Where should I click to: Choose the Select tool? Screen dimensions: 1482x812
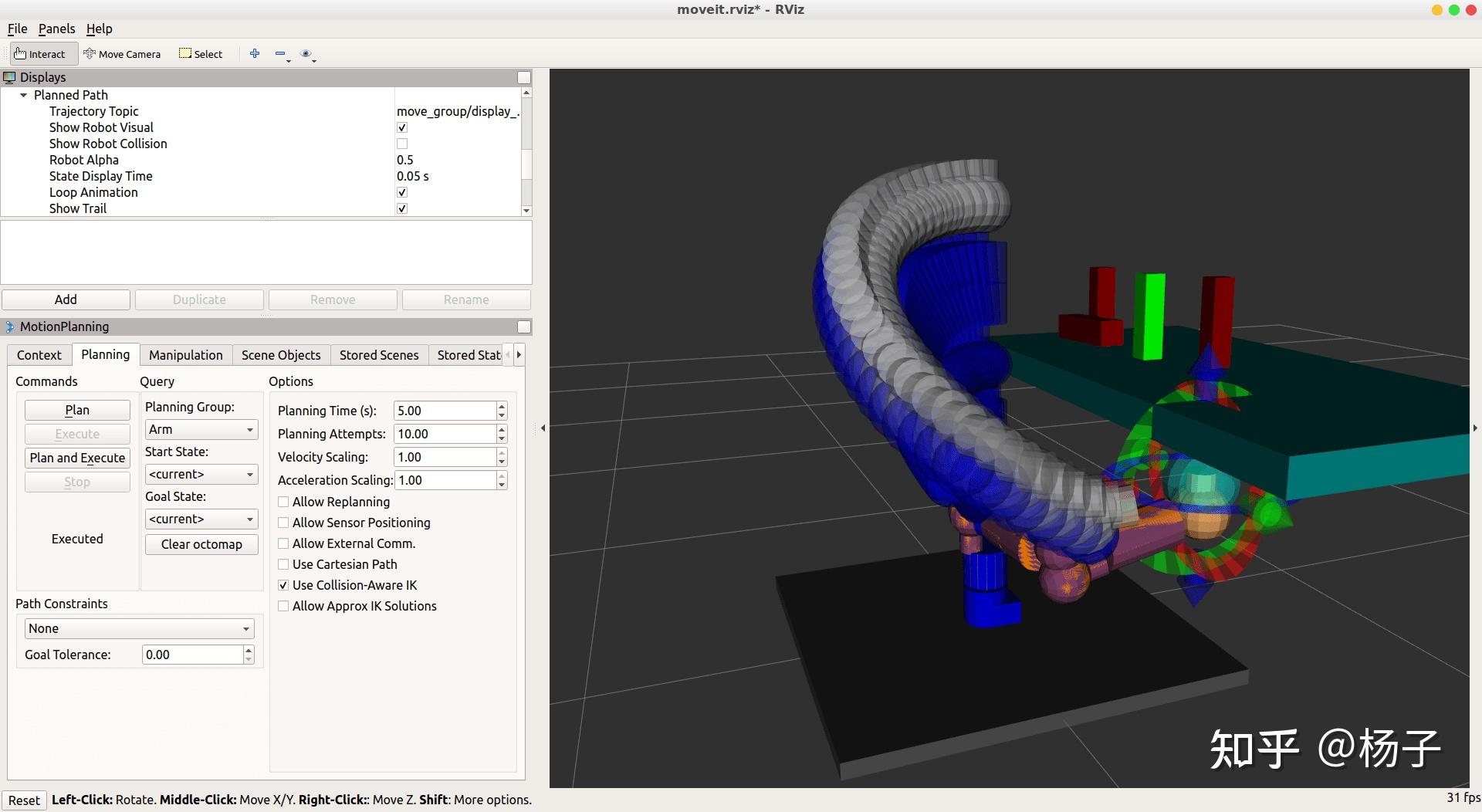click(201, 54)
